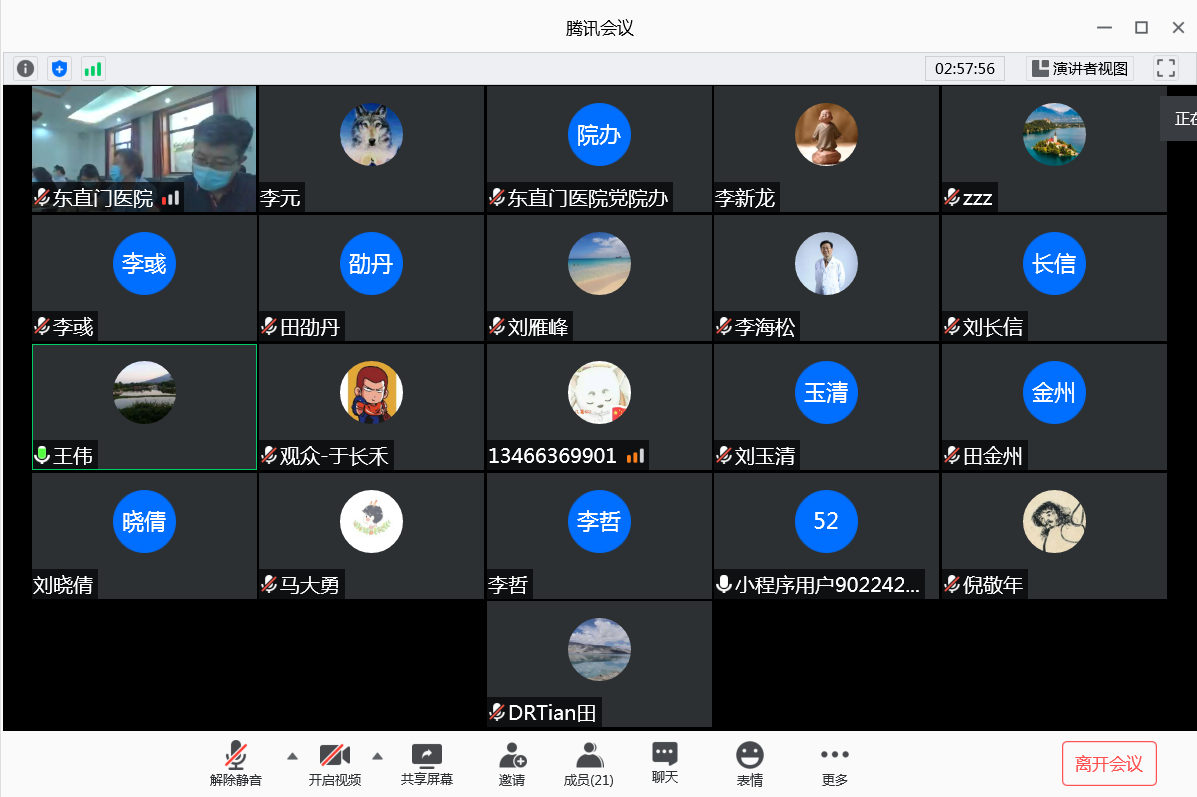Click the 02:57:56 meeting timer
This screenshot has height=797, width=1197.
click(x=965, y=68)
